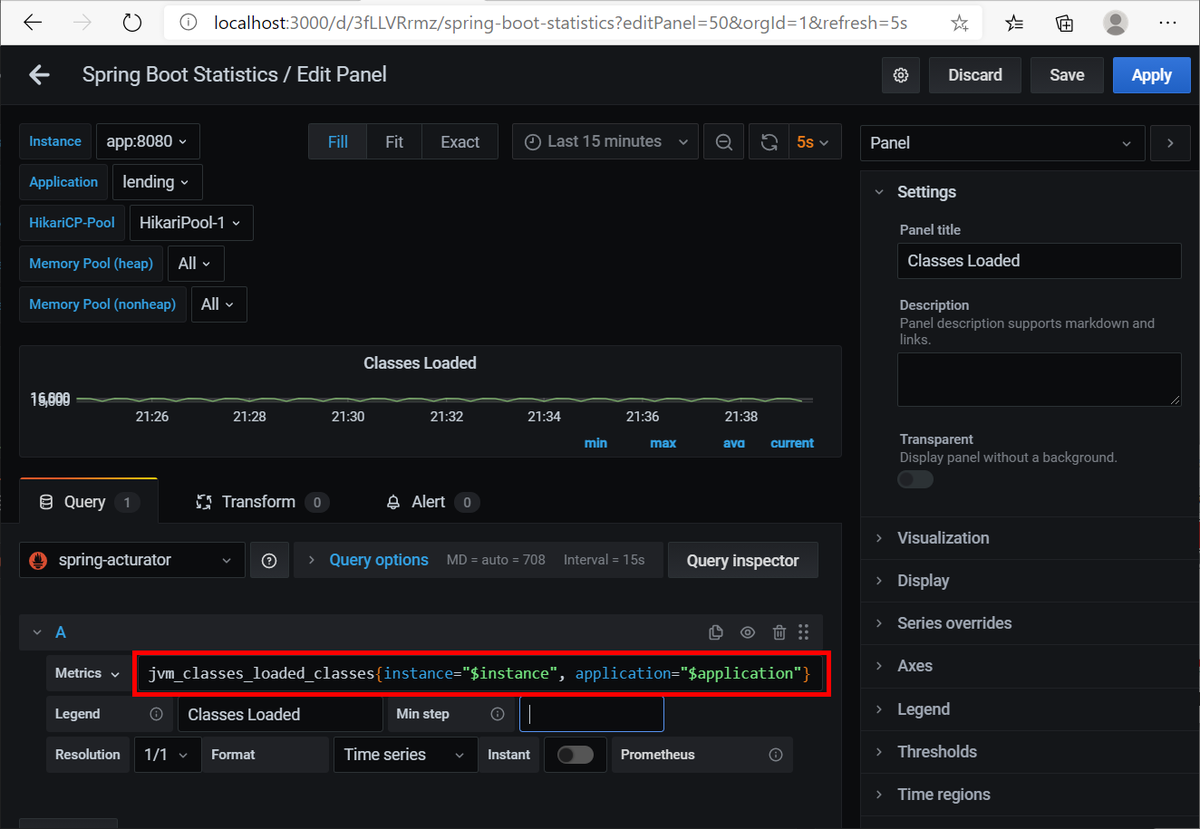1200x829 pixels.
Task: Expand Query options
Action: 379,560
